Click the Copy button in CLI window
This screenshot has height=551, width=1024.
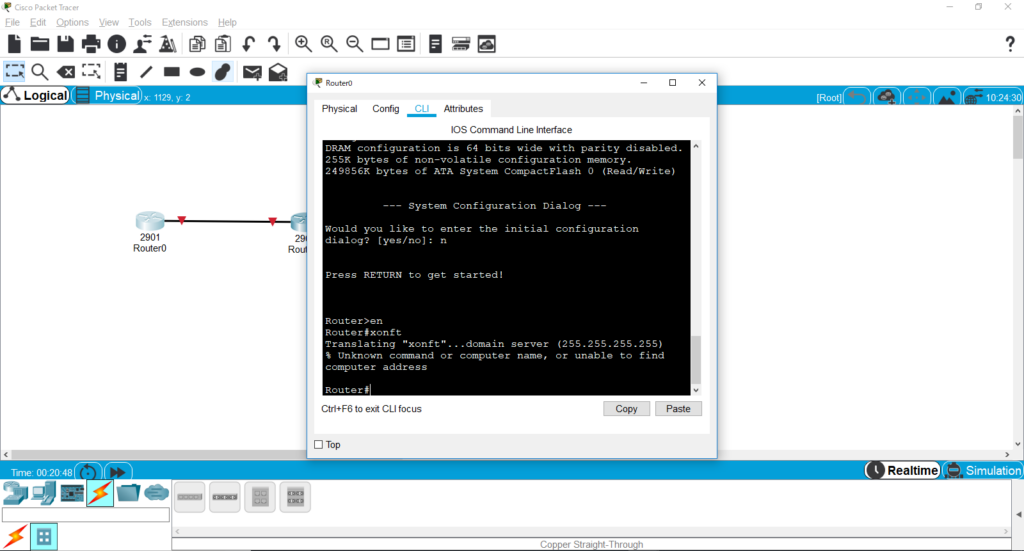coord(626,409)
